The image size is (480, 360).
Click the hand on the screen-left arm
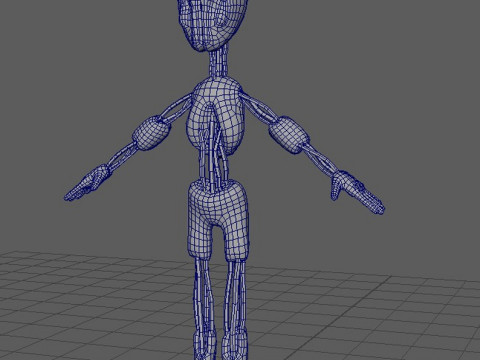(87, 183)
